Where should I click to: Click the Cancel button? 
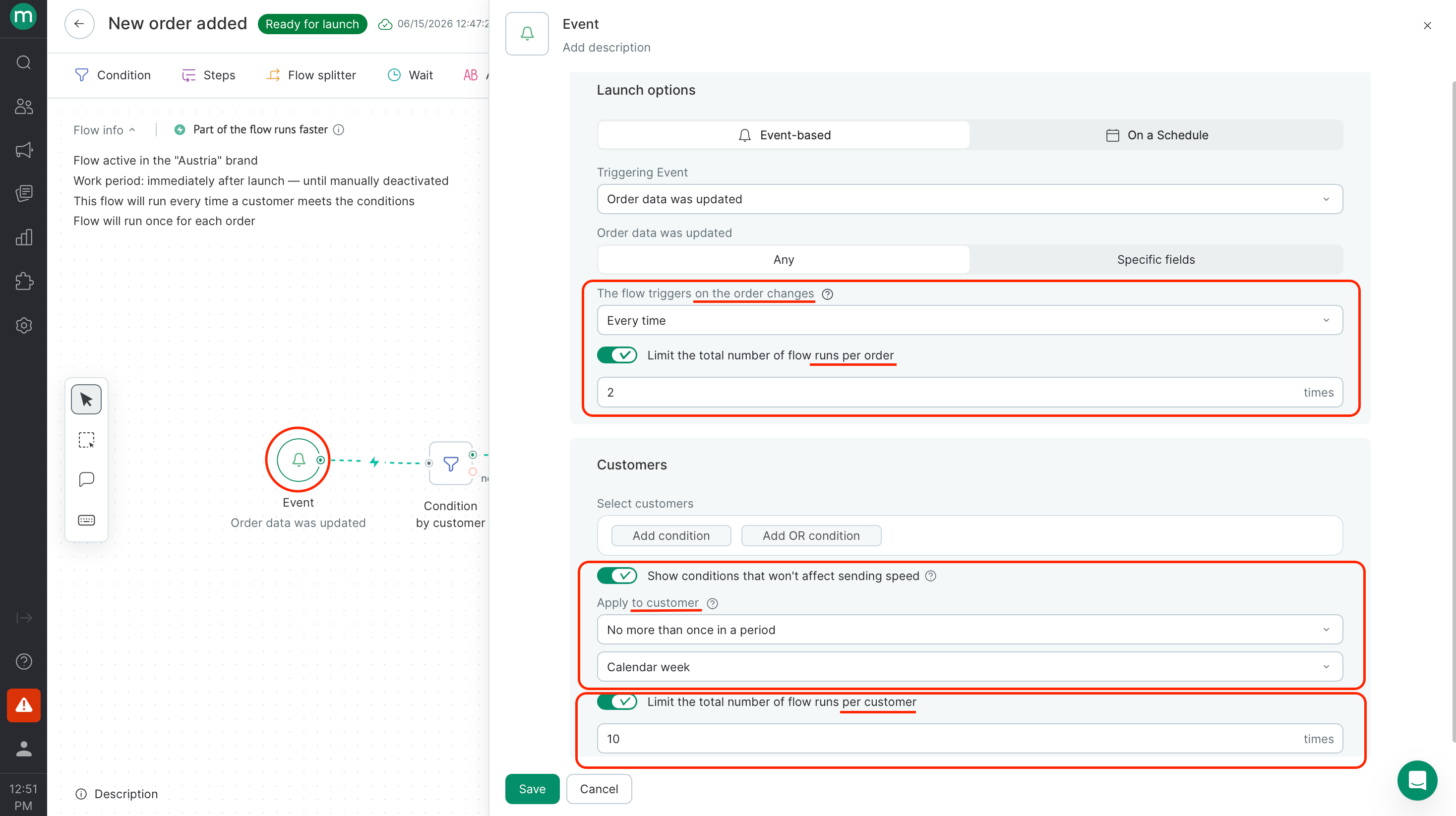(599, 788)
